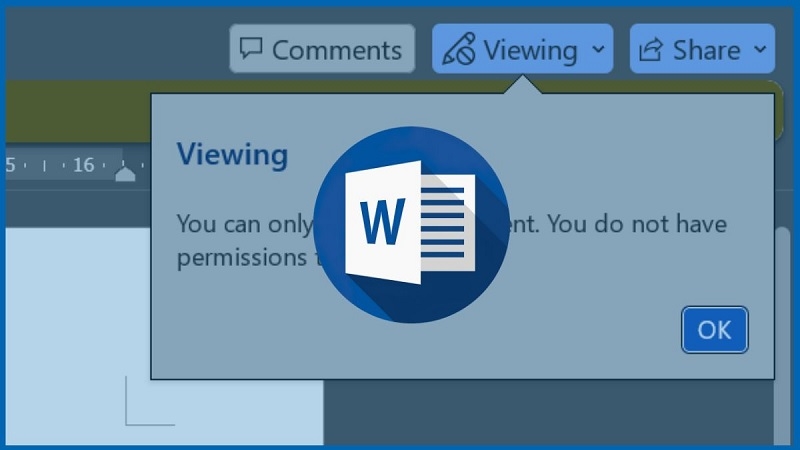Click the 'Viewing' heading in the popup
Viewport: 800px width, 450px height.
232,154
